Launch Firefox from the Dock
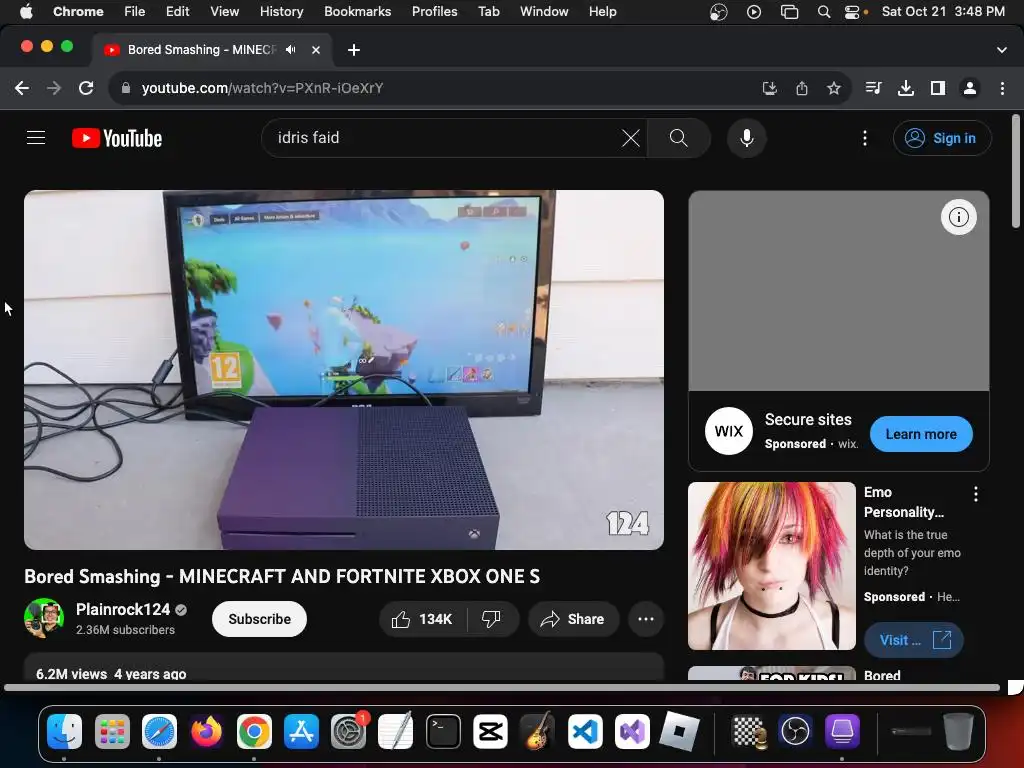1024x768 pixels. (x=206, y=731)
